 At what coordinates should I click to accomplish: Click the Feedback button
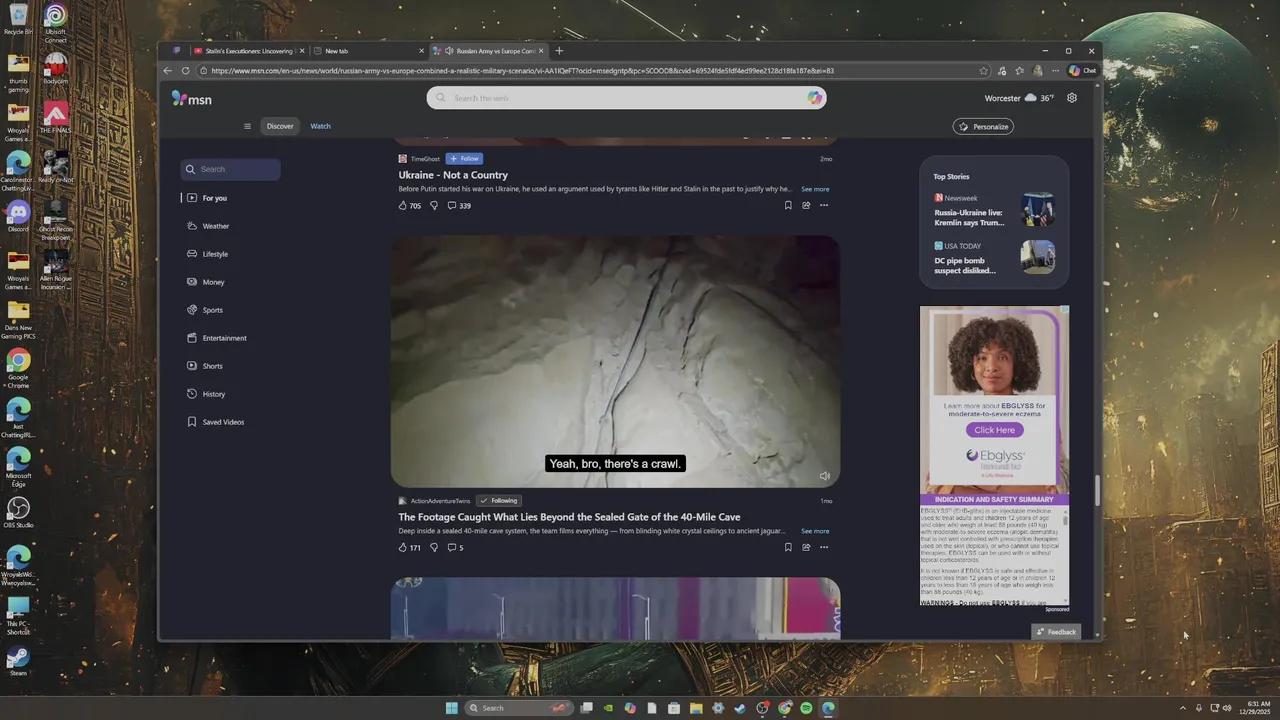tap(1056, 632)
